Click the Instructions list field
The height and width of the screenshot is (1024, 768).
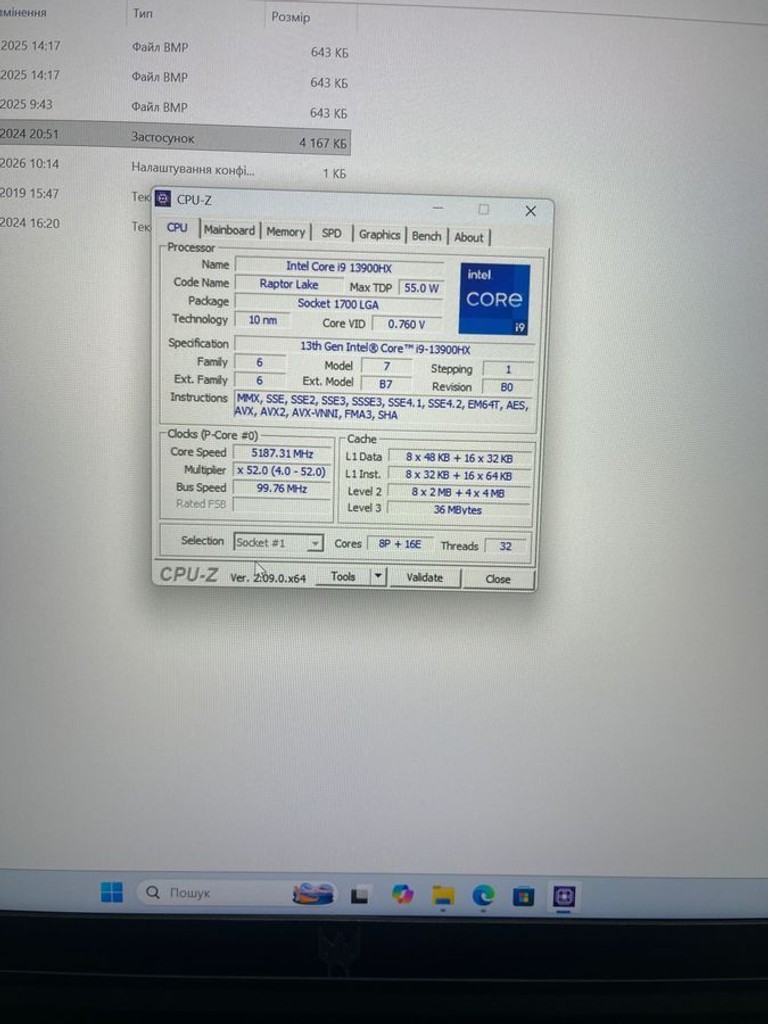[383, 409]
